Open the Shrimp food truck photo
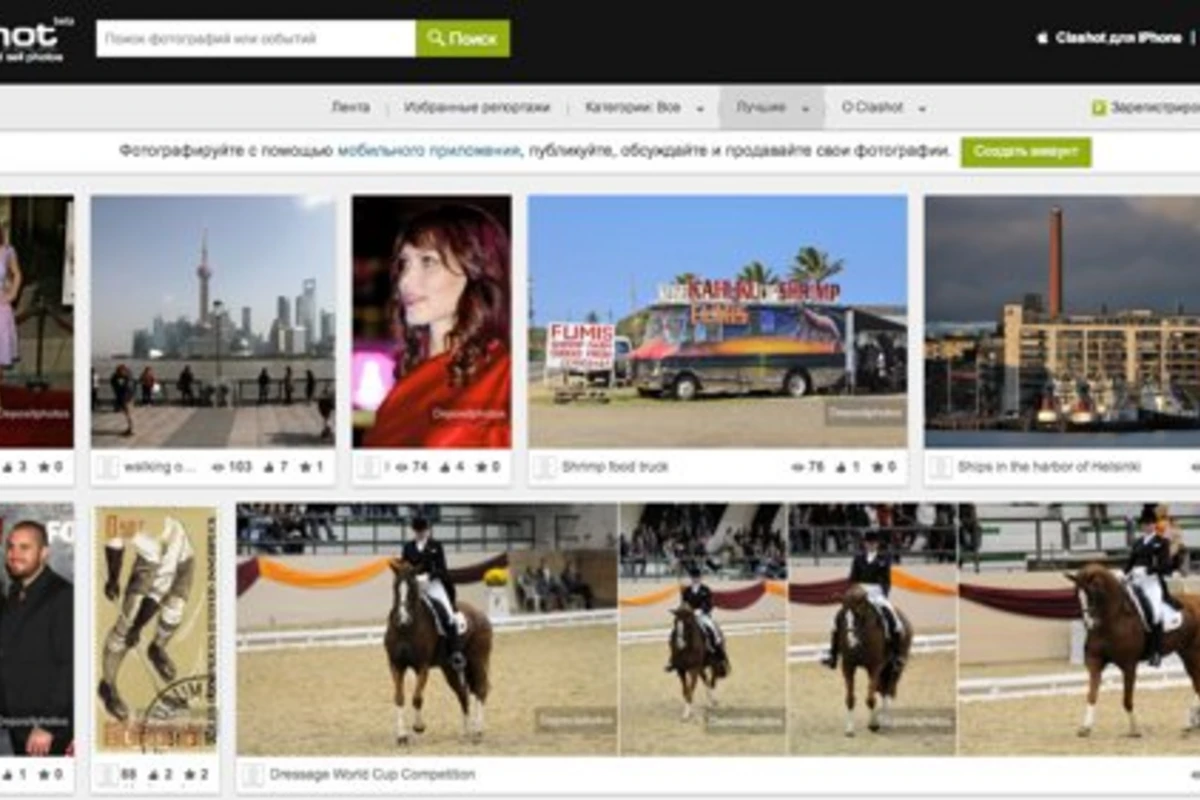 717,322
